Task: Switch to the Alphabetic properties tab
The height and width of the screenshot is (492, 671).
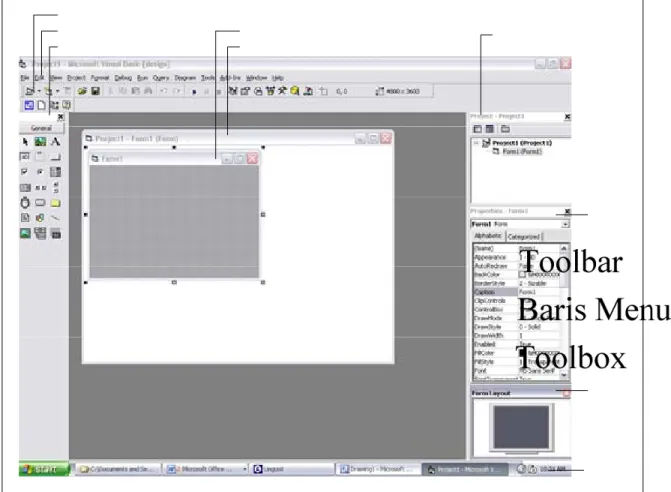Action: (488, 236)
